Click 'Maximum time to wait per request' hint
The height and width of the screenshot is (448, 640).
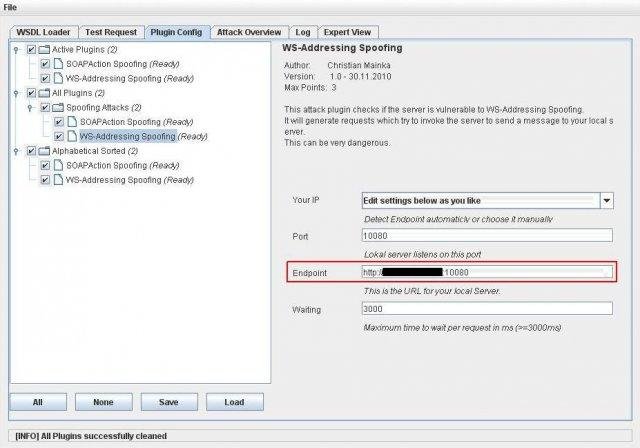point(462,328)
